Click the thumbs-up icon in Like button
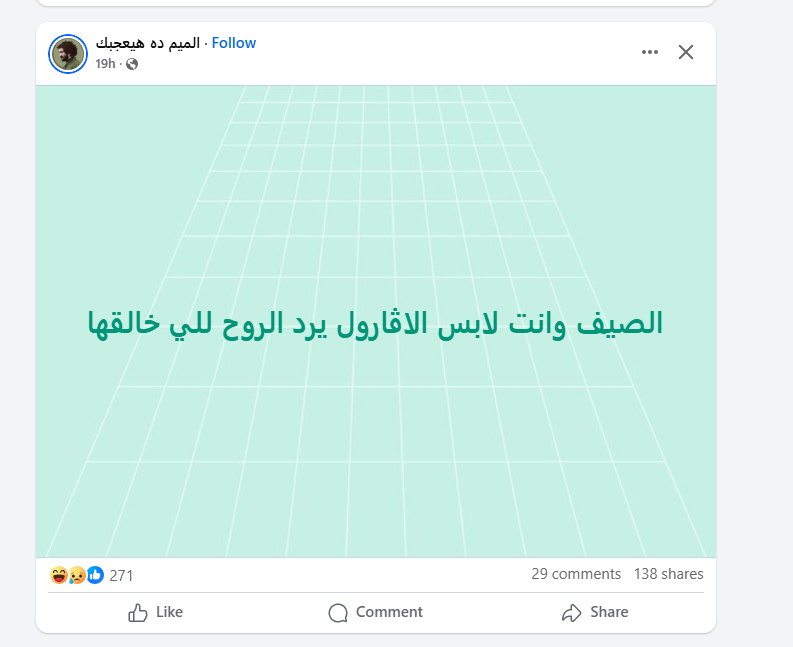 point(138,612)
